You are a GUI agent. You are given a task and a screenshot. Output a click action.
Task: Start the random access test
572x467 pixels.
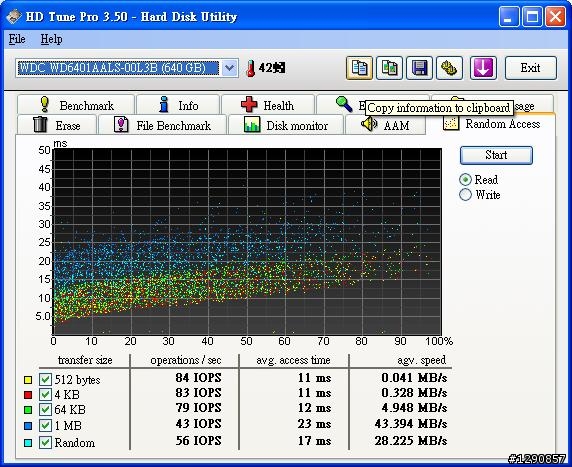pos(496,155)
